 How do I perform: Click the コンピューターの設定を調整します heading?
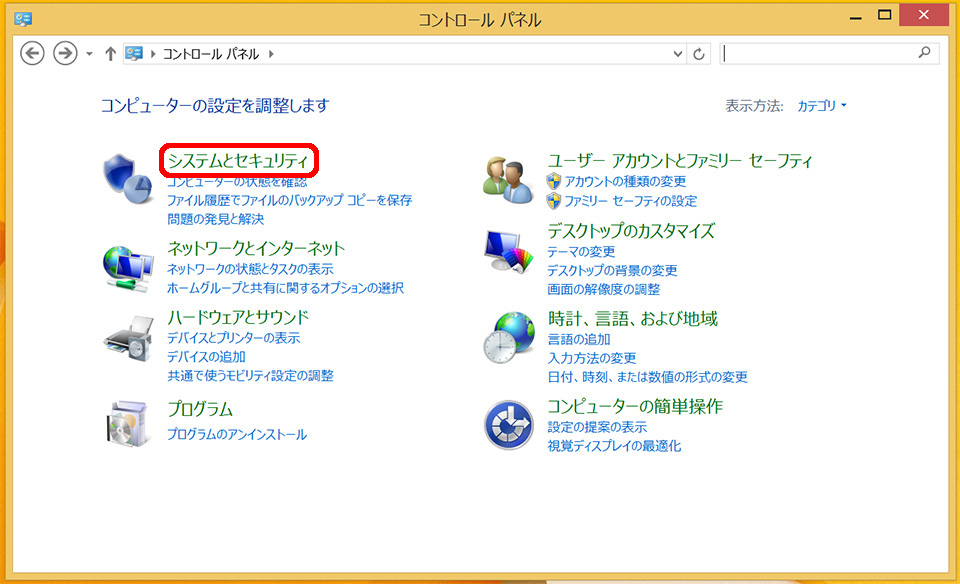[215, 106]
